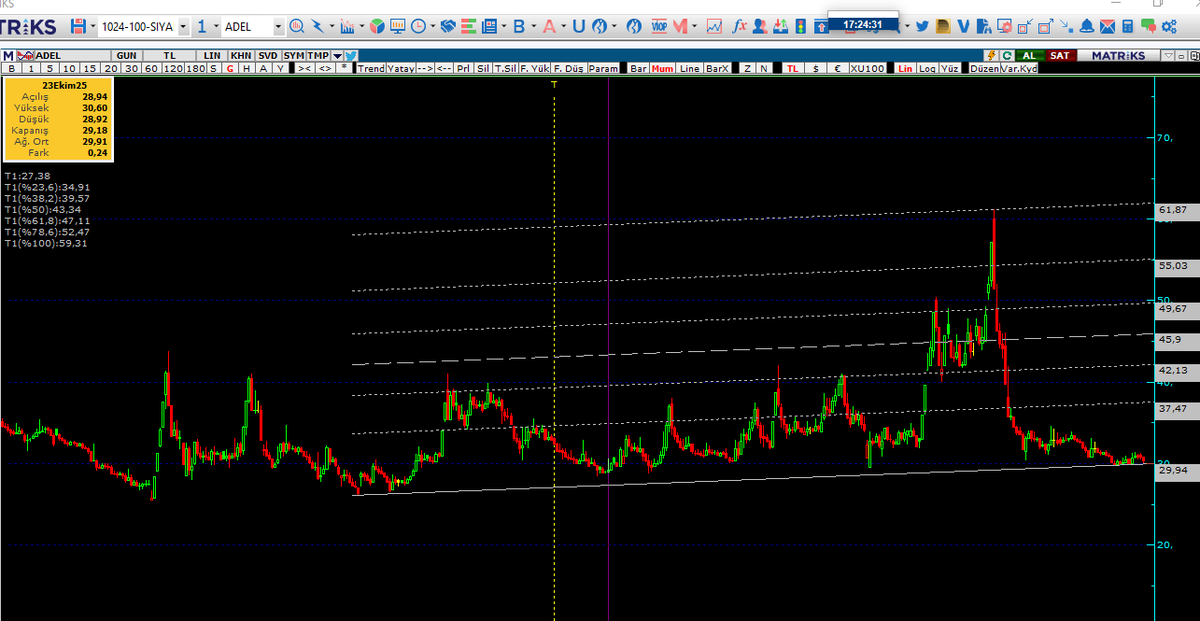Image resolution: width=1200 pixels, height=621 pixels.
Task: Expand the clock icon dropdown arrow
Action: [432, 27]
